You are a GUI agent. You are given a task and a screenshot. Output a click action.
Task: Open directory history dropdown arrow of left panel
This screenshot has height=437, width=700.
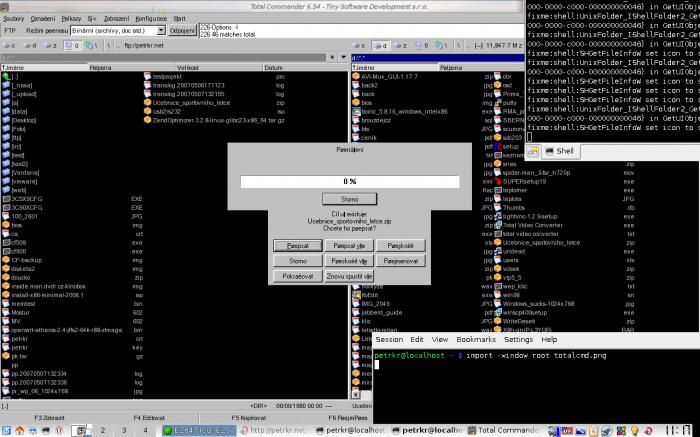[343, 57]
